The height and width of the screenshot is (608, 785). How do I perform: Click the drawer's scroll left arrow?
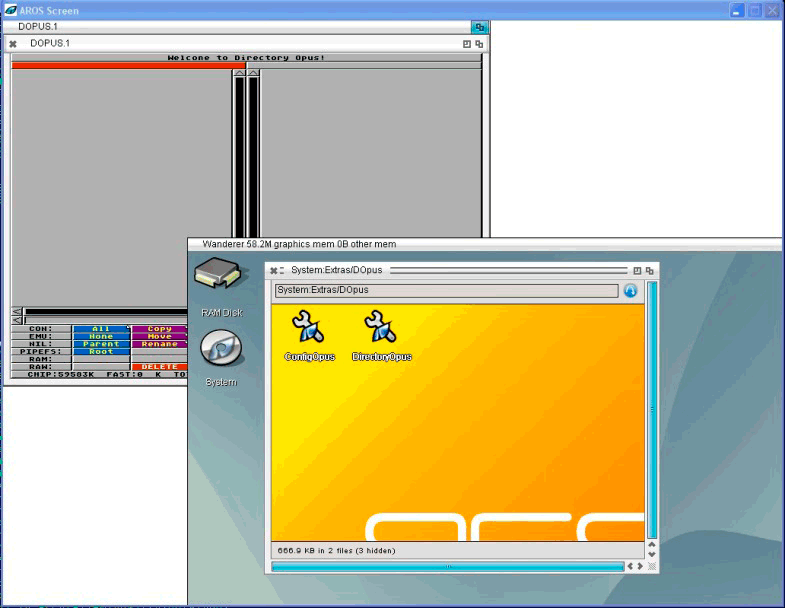click(630, 566)
